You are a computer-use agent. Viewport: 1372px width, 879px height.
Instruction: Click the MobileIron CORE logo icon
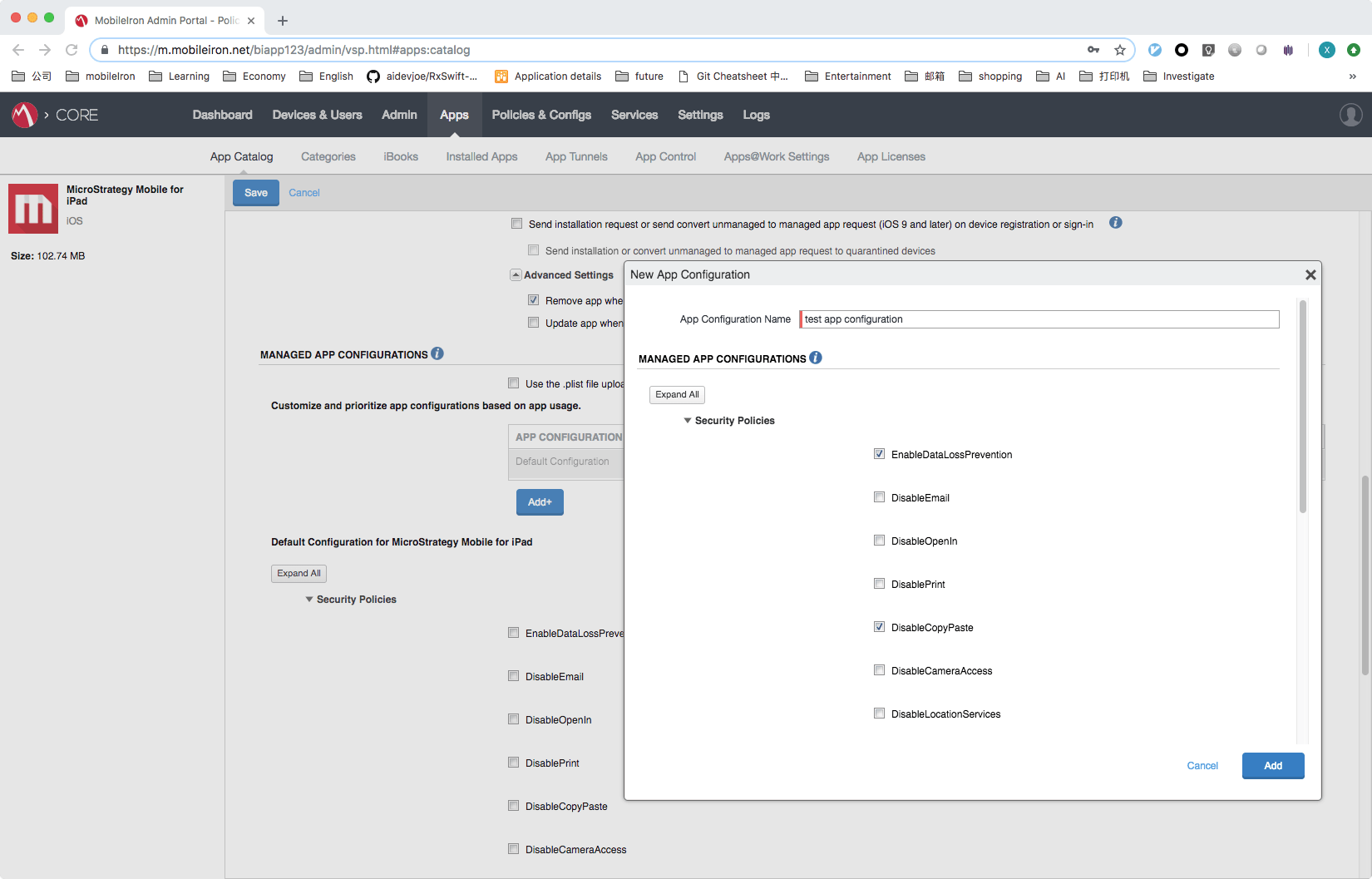(24, 115)
